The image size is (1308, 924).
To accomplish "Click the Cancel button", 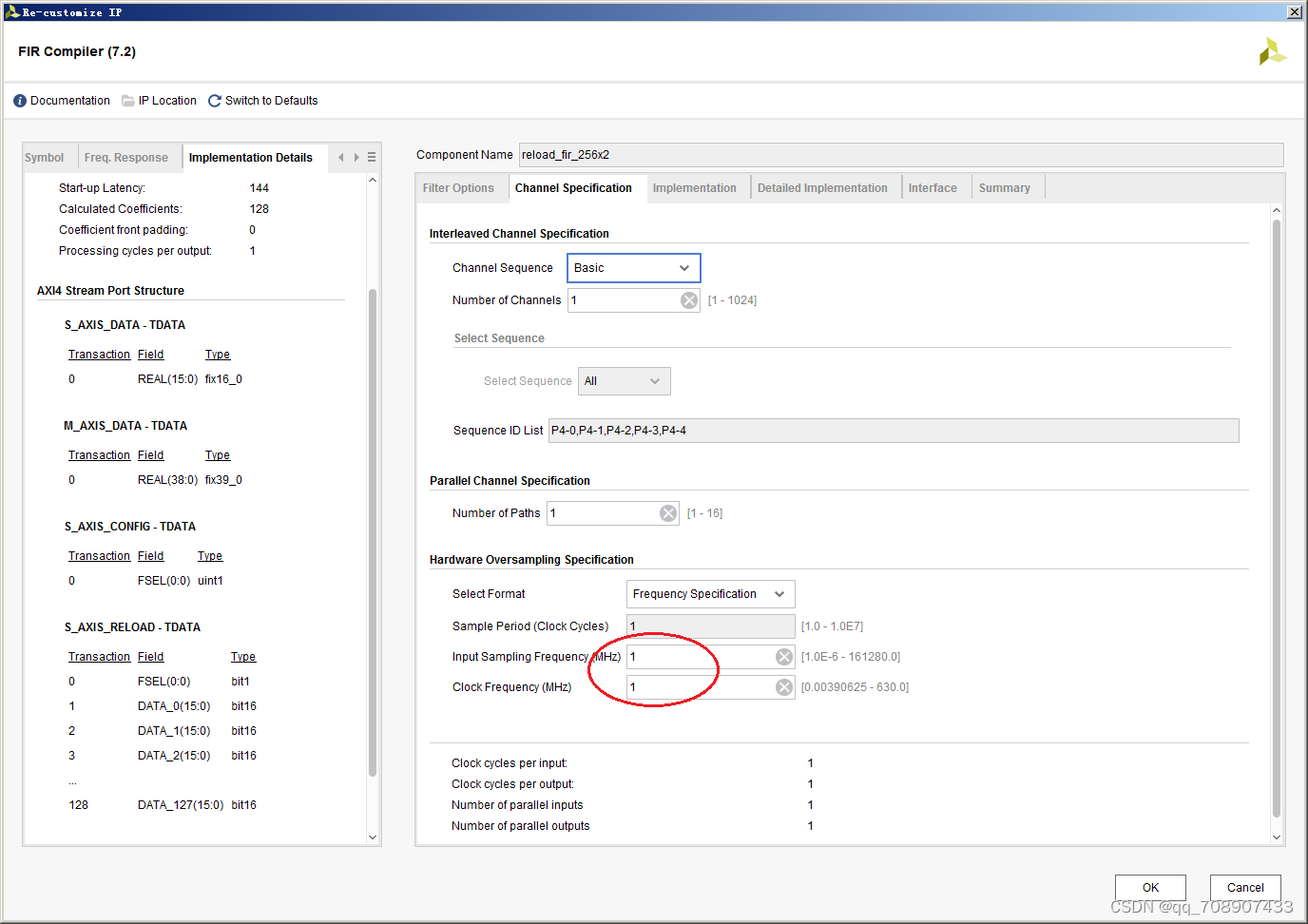I will tap(1245, 888).
